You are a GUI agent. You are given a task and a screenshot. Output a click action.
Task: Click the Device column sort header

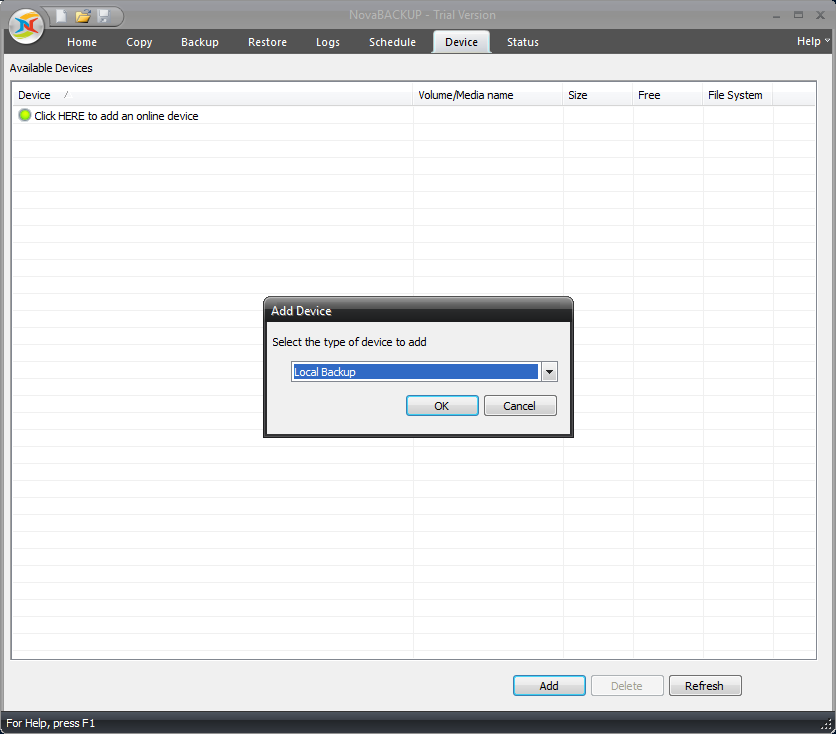tap(33, 94)
